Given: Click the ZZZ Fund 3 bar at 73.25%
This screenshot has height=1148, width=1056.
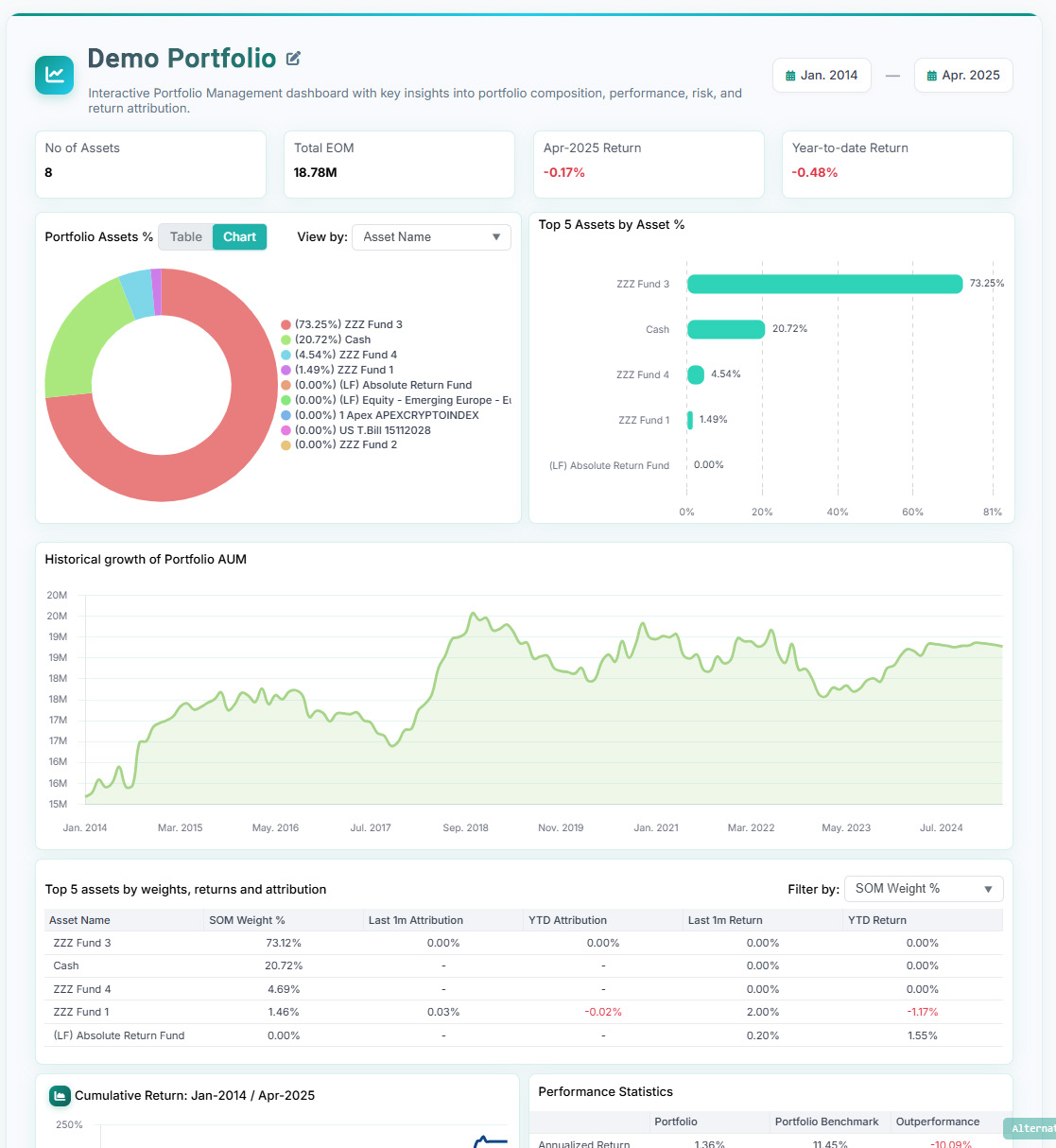Looking at the screenshot, I should click(x=824, y=284).
